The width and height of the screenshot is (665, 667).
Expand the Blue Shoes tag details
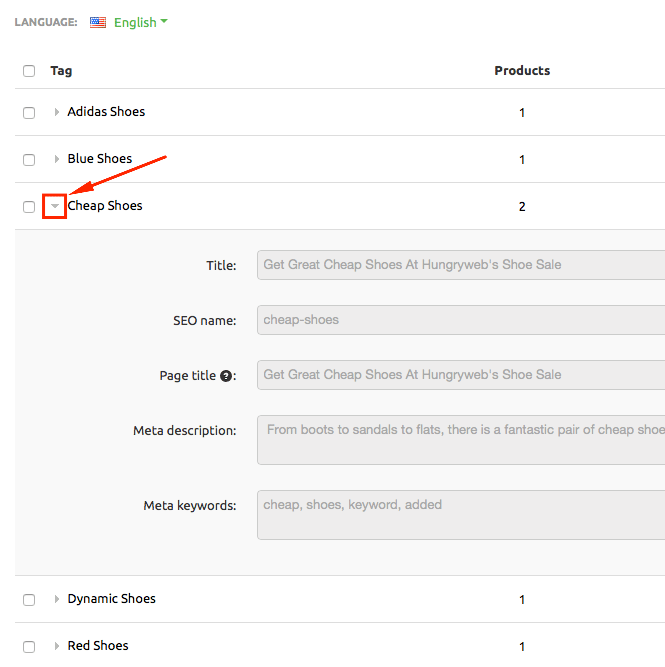(56, 159)
